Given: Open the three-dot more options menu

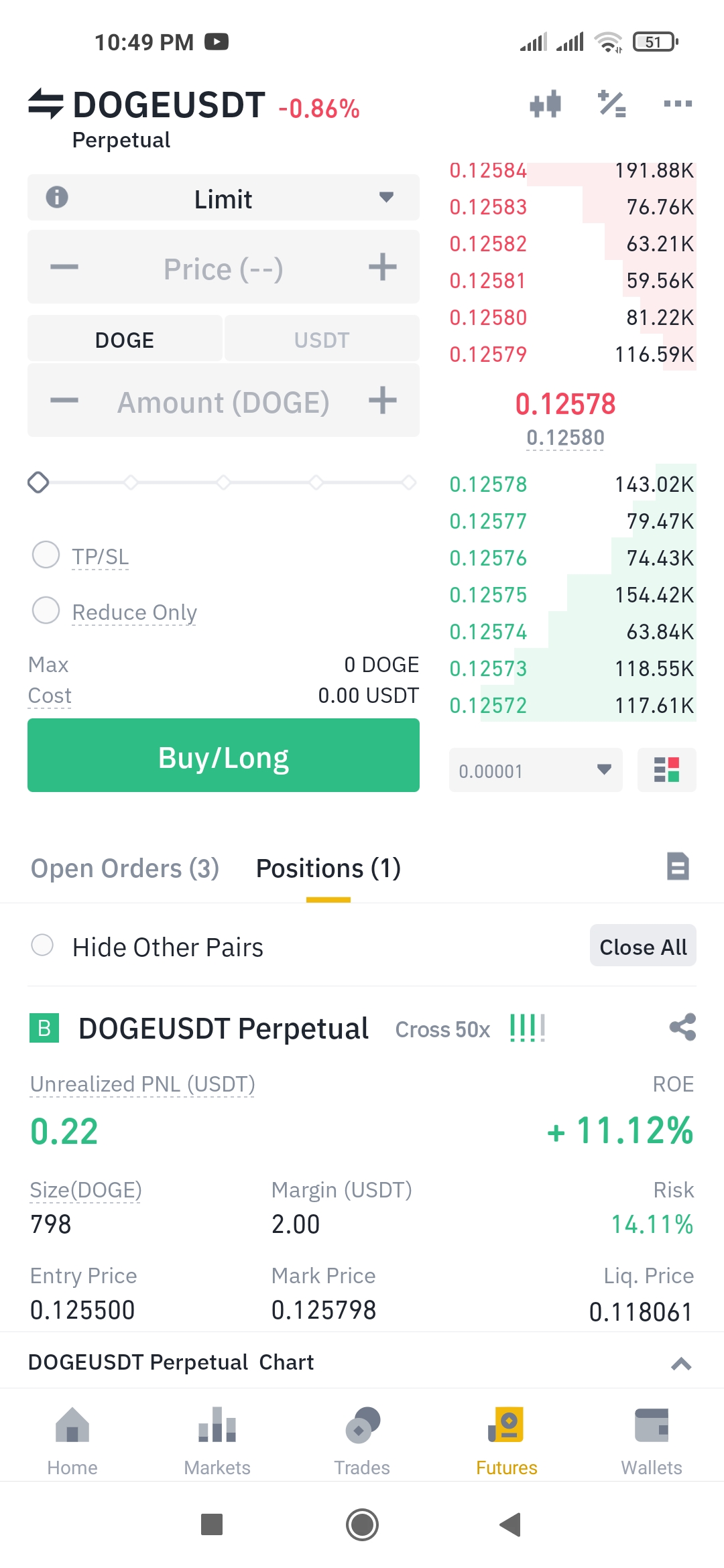Looking at the screenshot, I should click(678, 104).
